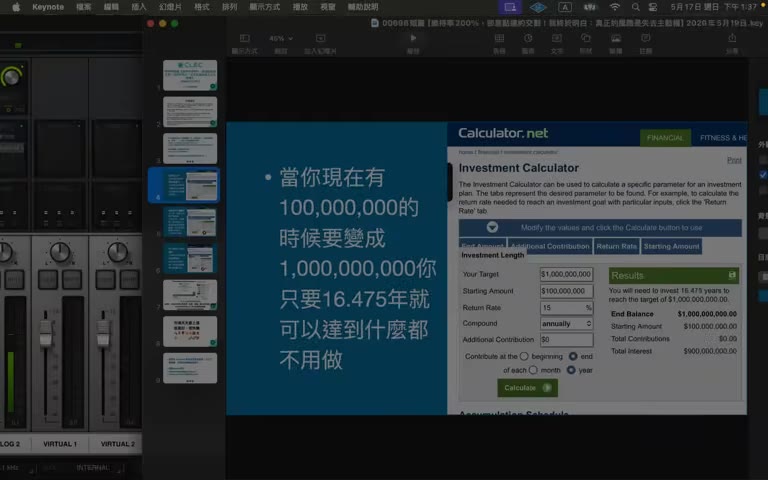Viewport: 768px width, 480px height.
Task: Open Control Center in the menu bar
Action: pyautogui.click(x=653, y=7)
